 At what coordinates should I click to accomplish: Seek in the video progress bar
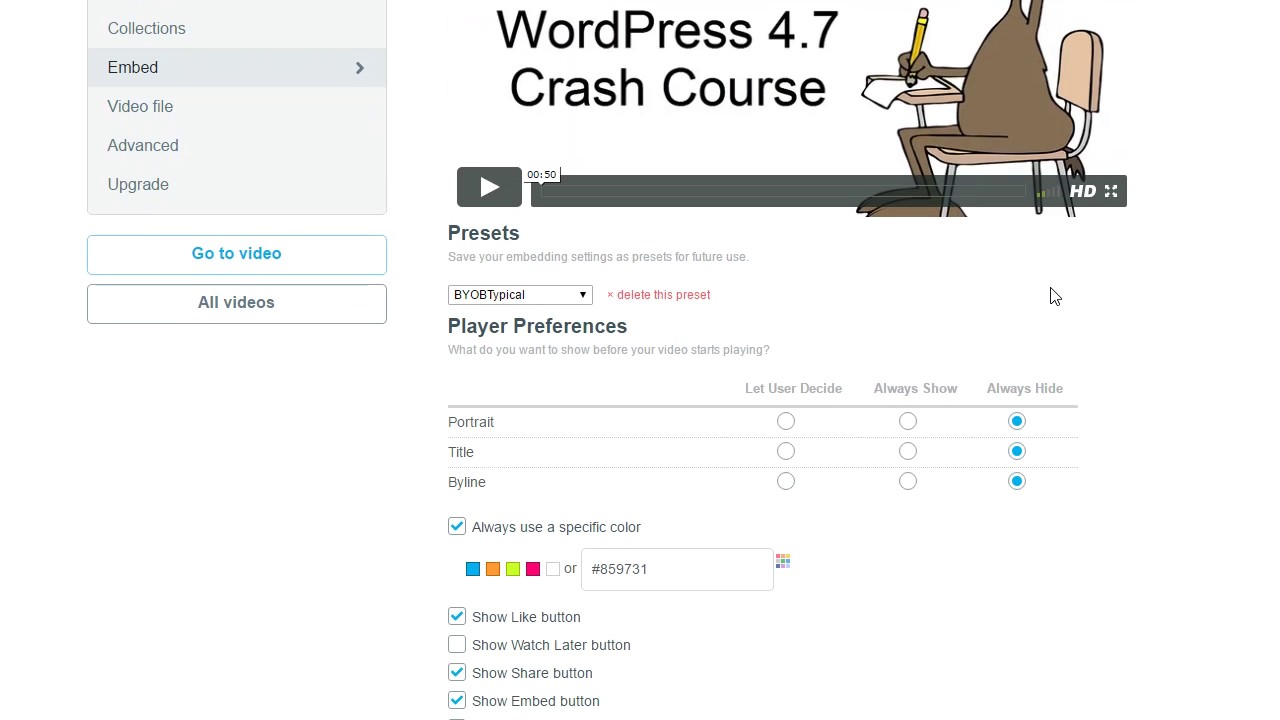[x=782, y=191]
